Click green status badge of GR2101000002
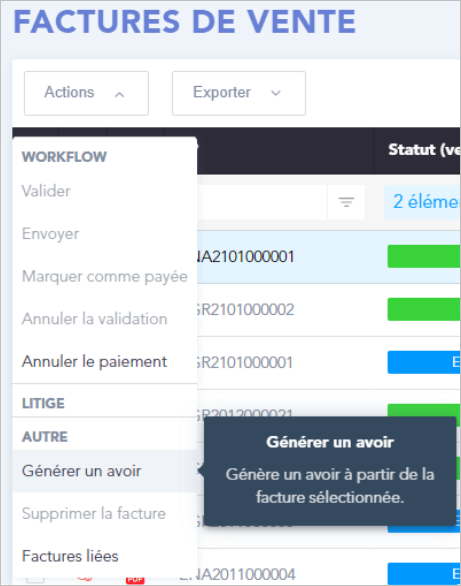Screen dimensions: 461x586 pos(424,309)
